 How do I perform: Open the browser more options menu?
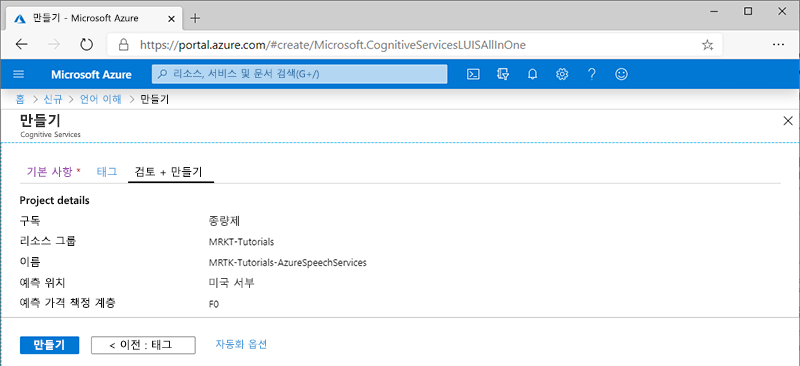coord(778,45)
